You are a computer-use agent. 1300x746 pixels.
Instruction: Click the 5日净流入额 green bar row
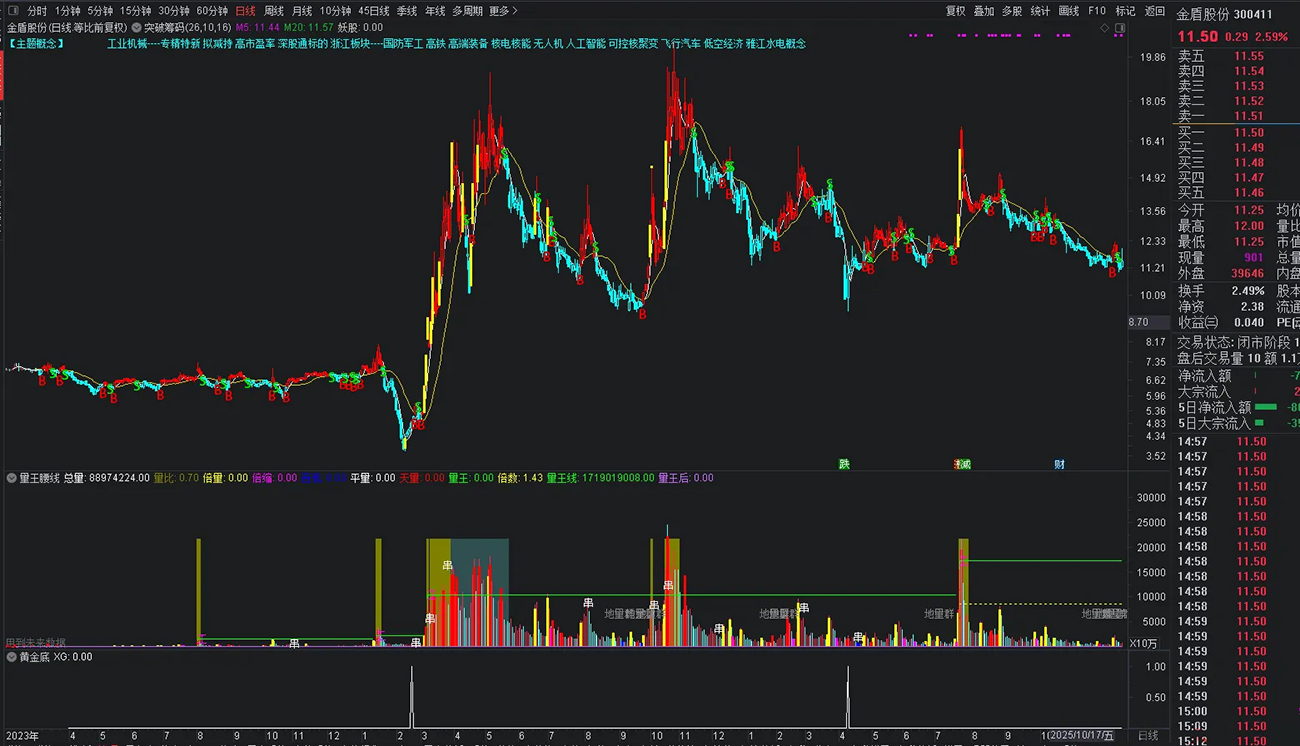click(x=1236, y=407)
